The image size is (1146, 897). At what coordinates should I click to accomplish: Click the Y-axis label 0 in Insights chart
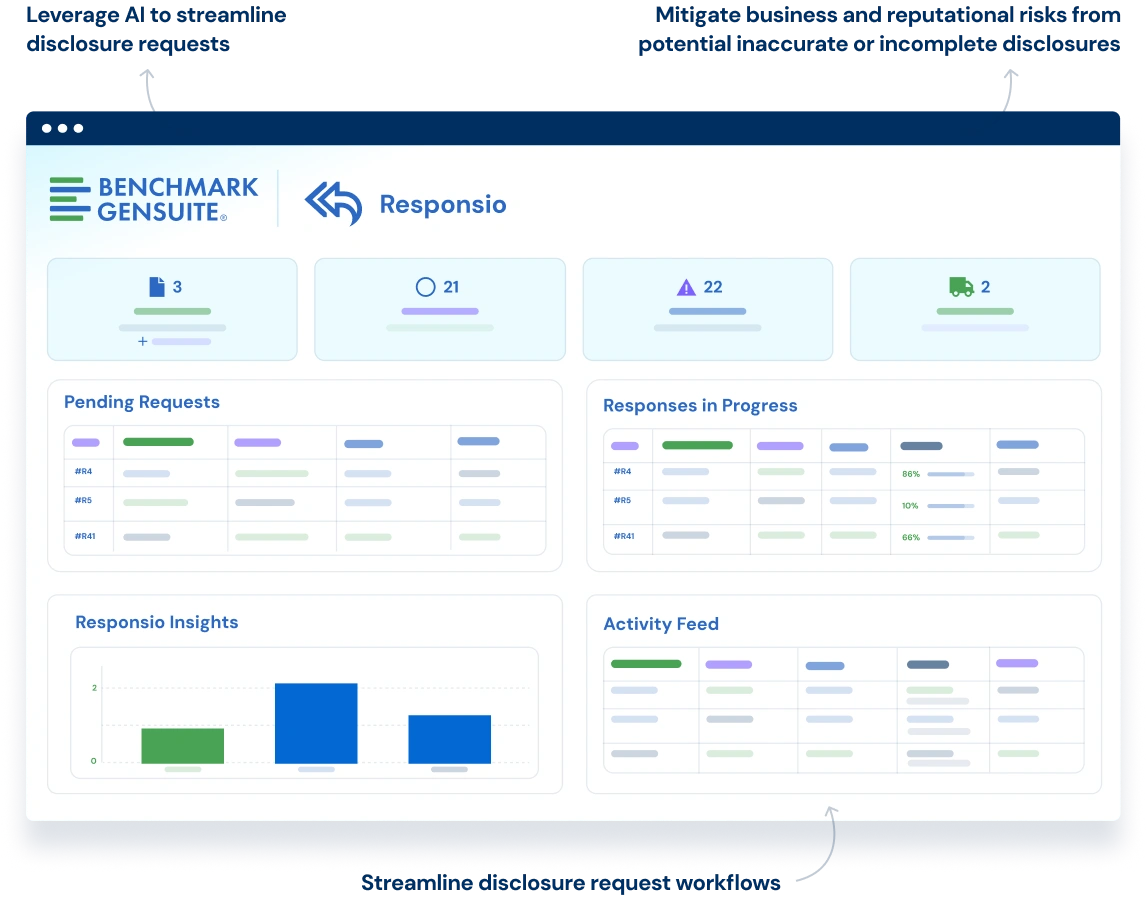point(94,761)
